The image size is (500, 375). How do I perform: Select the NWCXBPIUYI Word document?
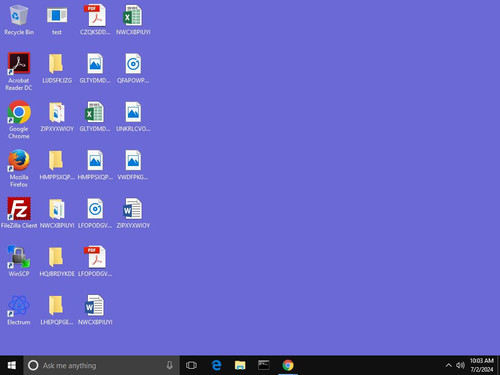tap(95, 309)
